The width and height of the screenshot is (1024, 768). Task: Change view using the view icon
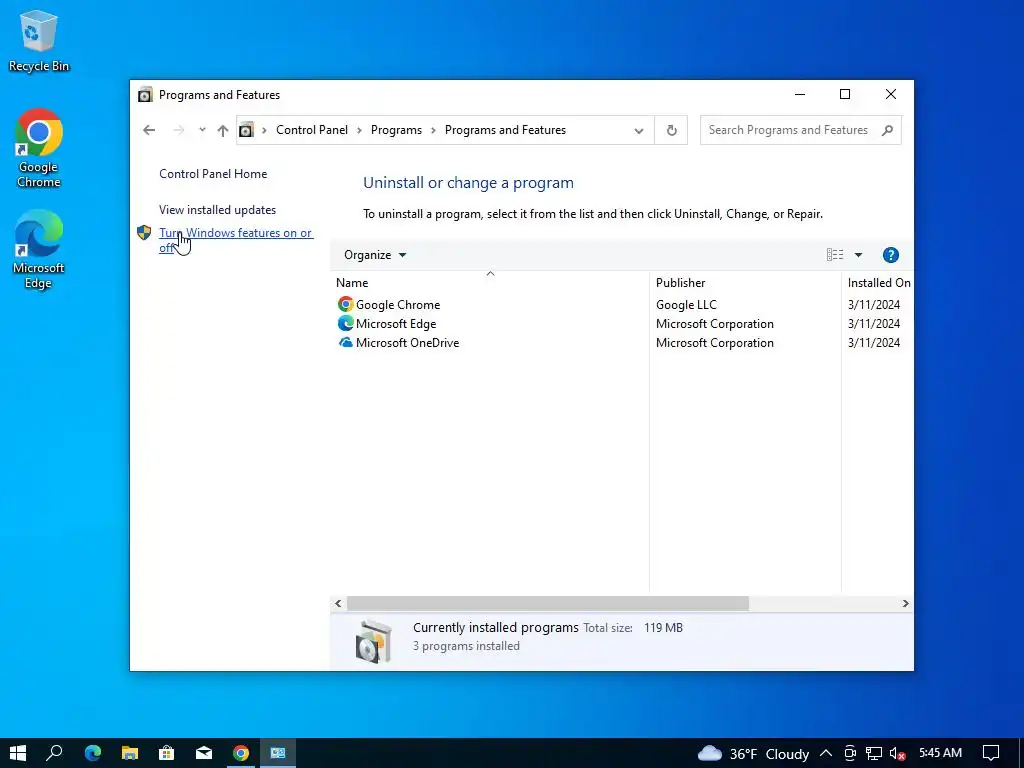tap(835, 255)
